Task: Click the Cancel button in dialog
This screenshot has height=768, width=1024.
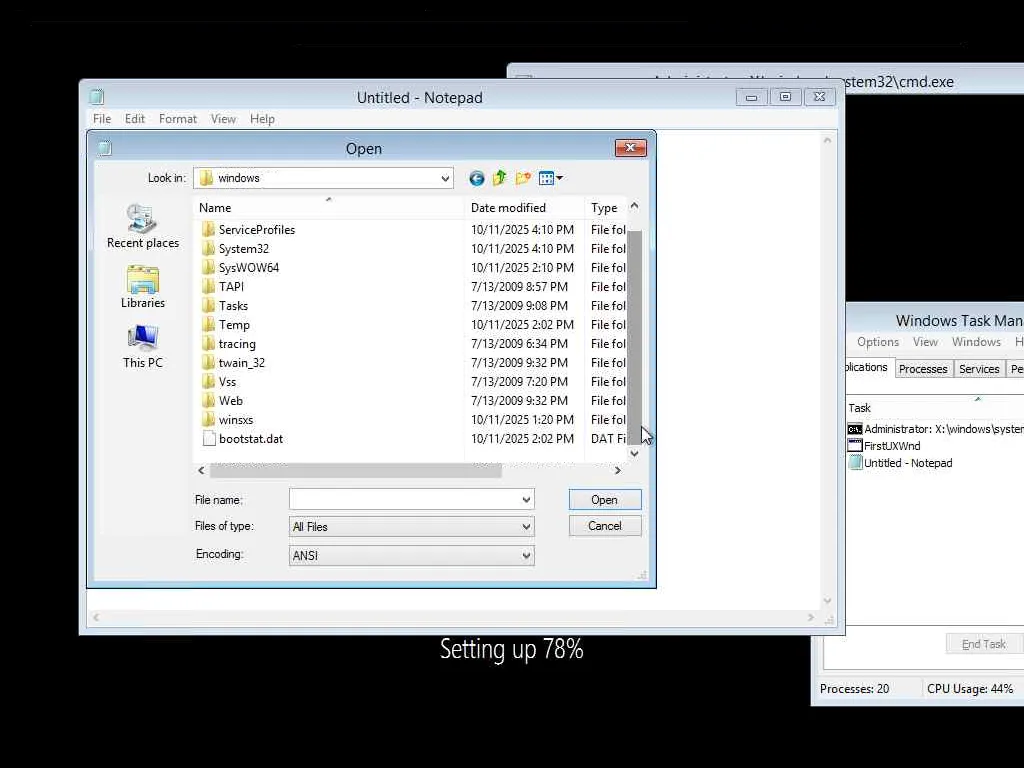Action: tap(605, 526)
